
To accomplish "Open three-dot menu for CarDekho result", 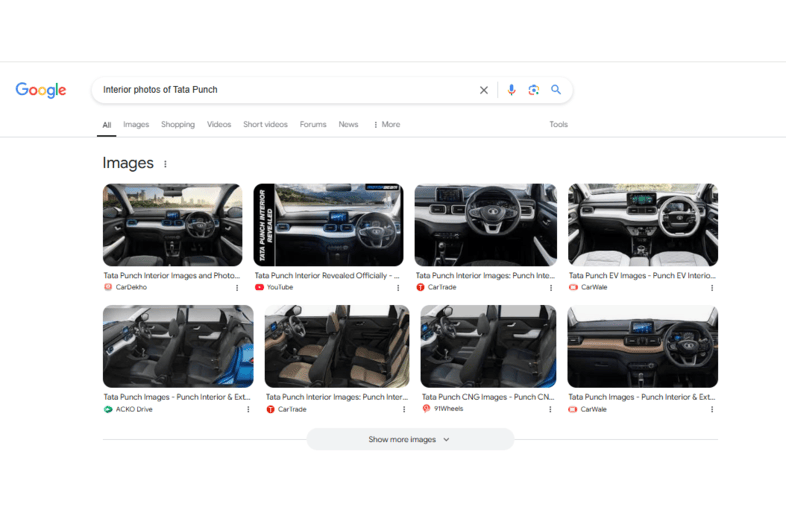I will pos(237,288).
